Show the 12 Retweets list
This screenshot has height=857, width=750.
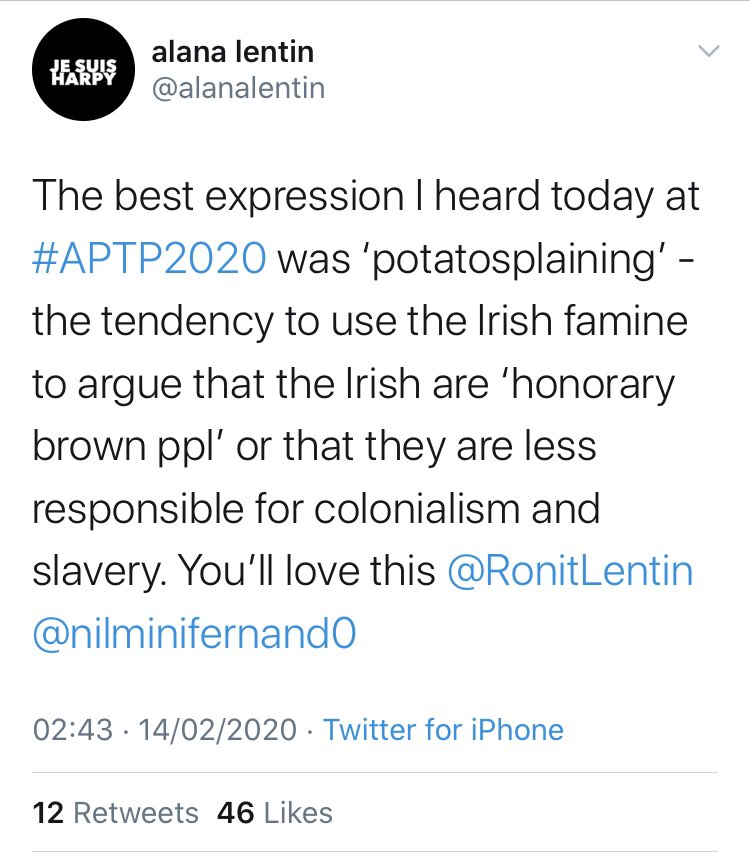(x=115, y=813)
